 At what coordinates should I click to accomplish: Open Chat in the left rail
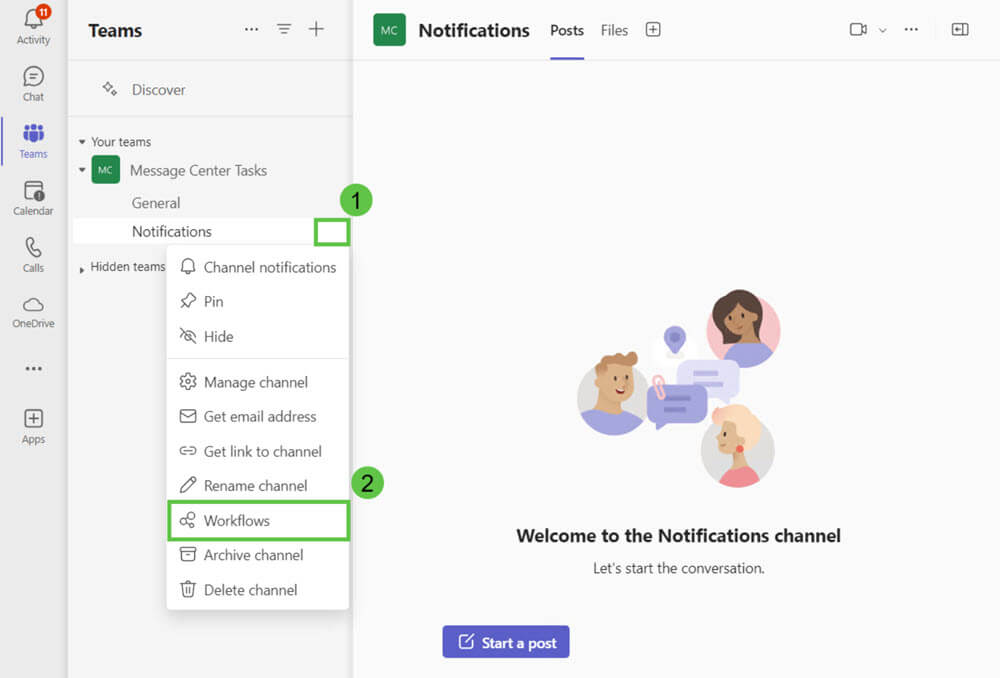[33, 84]
